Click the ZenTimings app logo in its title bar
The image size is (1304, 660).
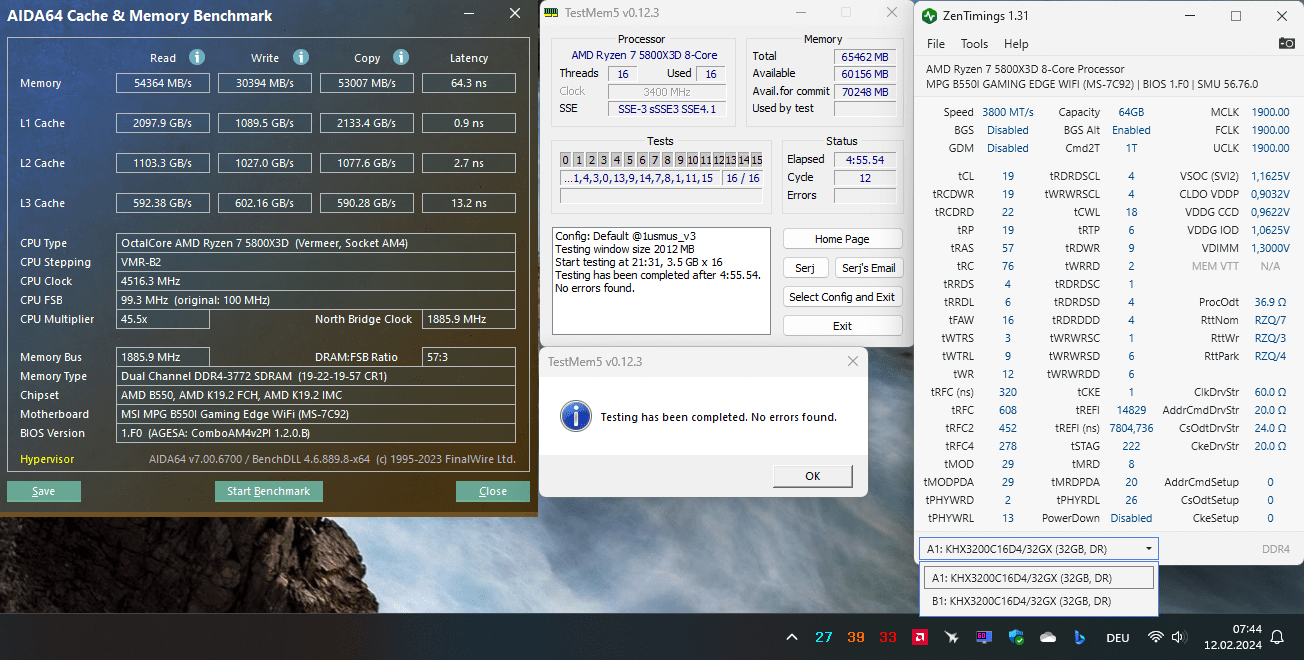930,16
